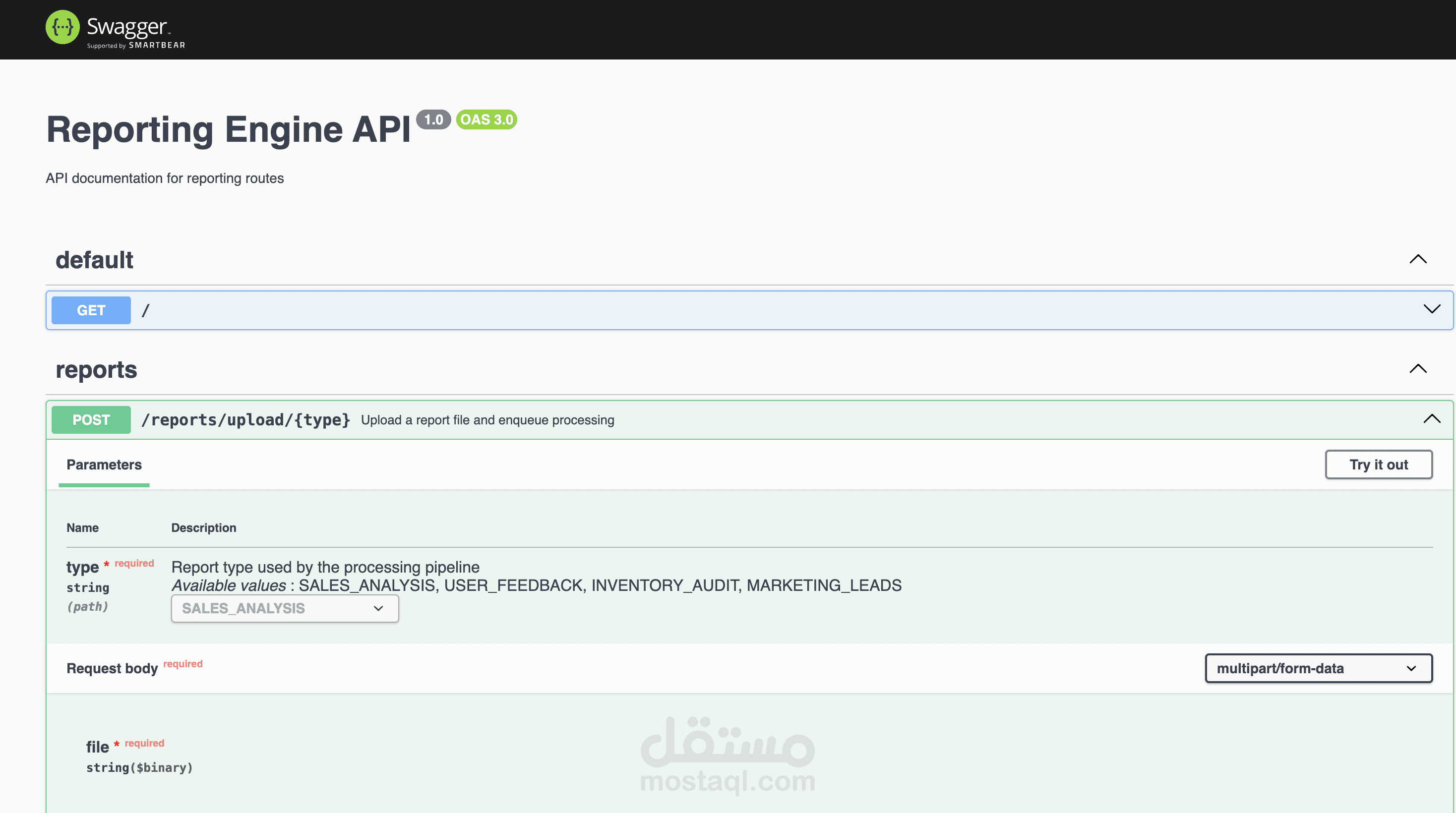Viewport: 1456px width, 813px height.
Task: Click the 'Request body' label
Action: pyautogui.click(x=112, y=668)
